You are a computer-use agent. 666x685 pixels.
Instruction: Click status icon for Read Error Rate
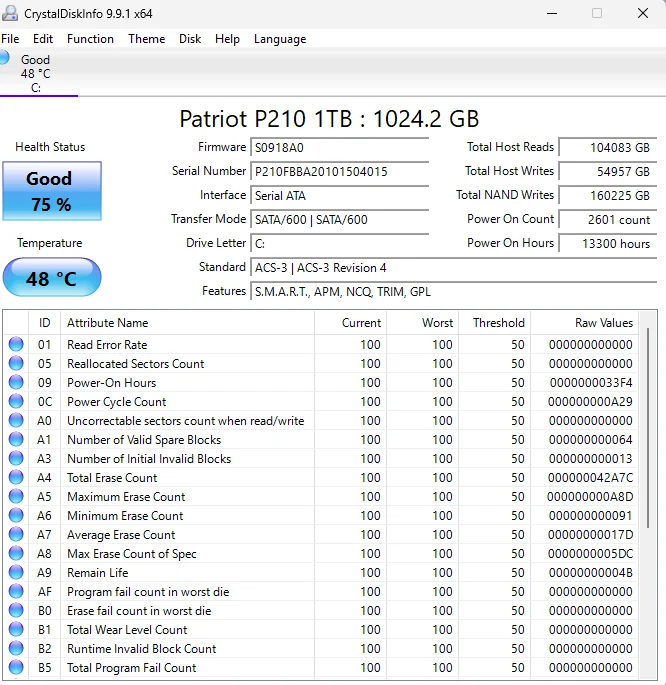[16, 344]
